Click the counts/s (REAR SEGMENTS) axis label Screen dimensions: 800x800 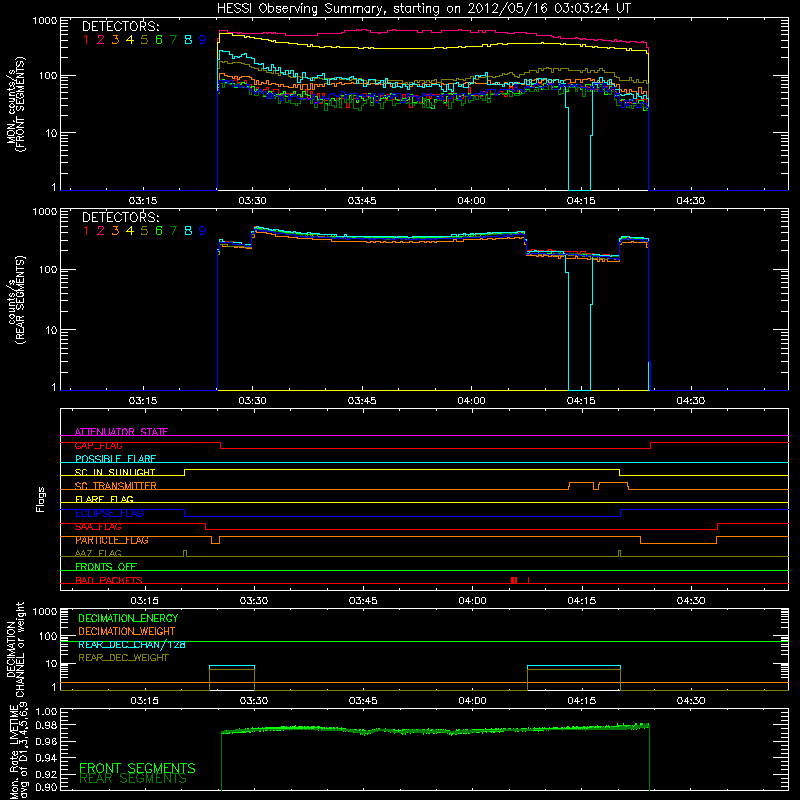(16, 300)
